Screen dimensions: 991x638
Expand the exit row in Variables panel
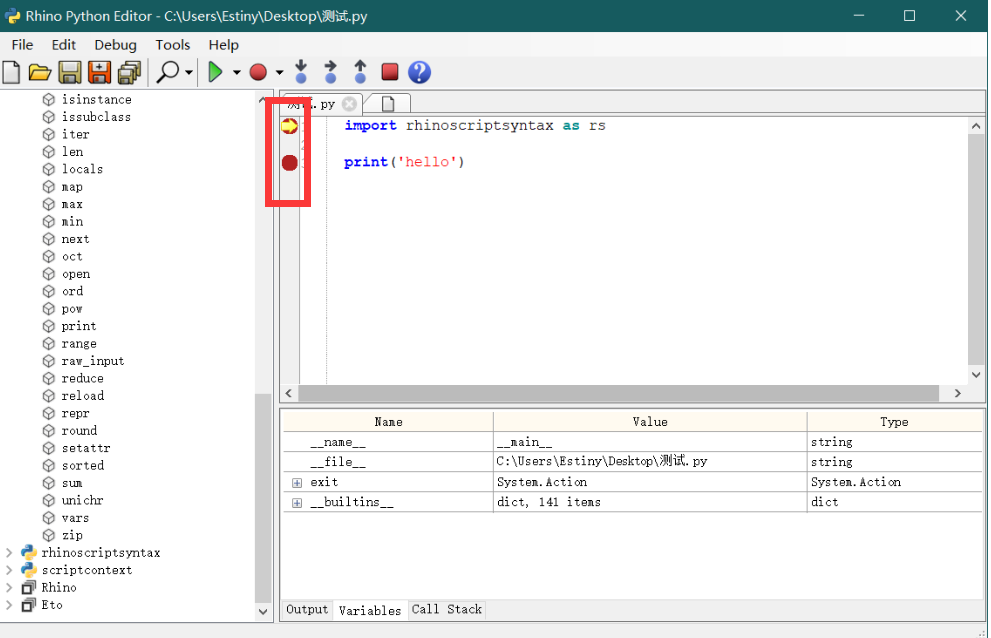295,481
